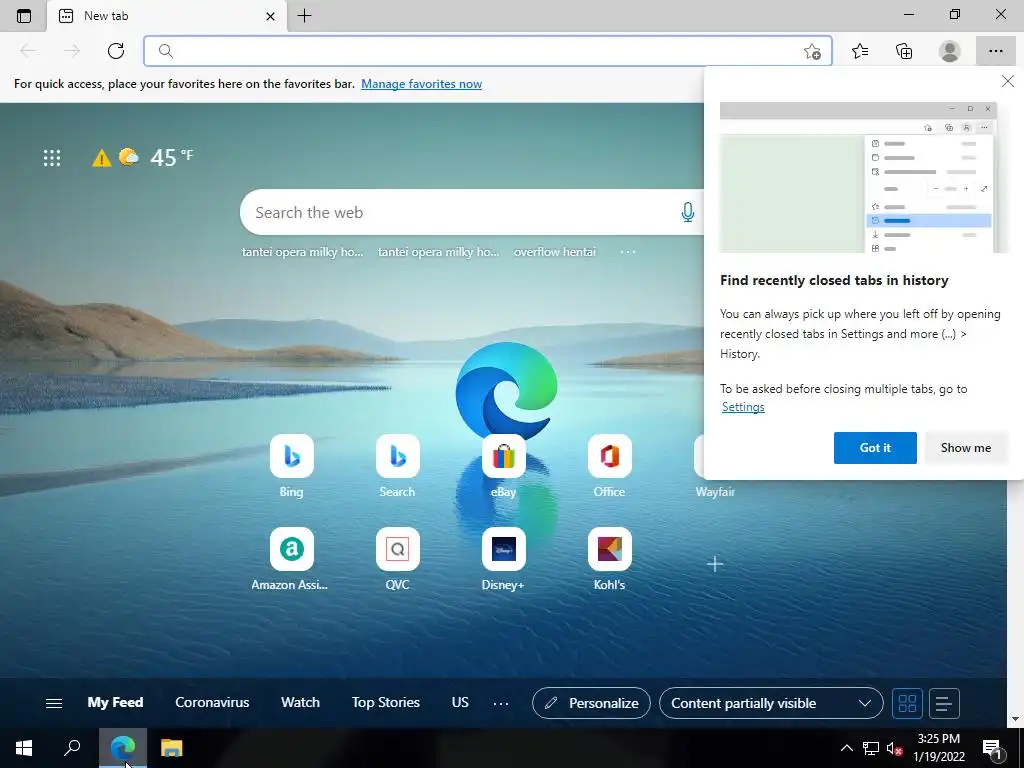This screenshot has width=1024, height=768.
Task: Open File Explorer from taskbar
Action: [x=172, y=748]
